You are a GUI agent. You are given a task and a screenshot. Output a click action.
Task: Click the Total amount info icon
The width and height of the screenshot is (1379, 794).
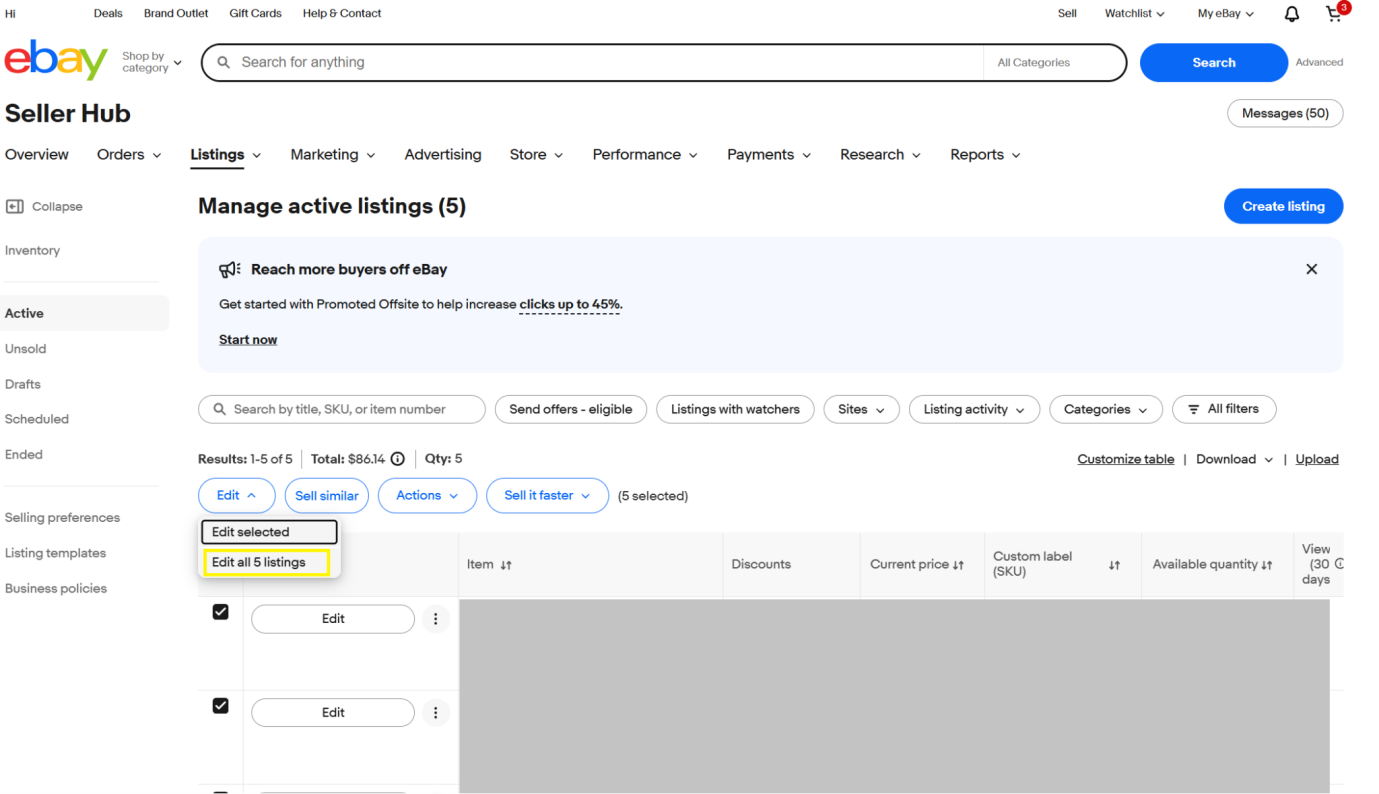point(397,459)
